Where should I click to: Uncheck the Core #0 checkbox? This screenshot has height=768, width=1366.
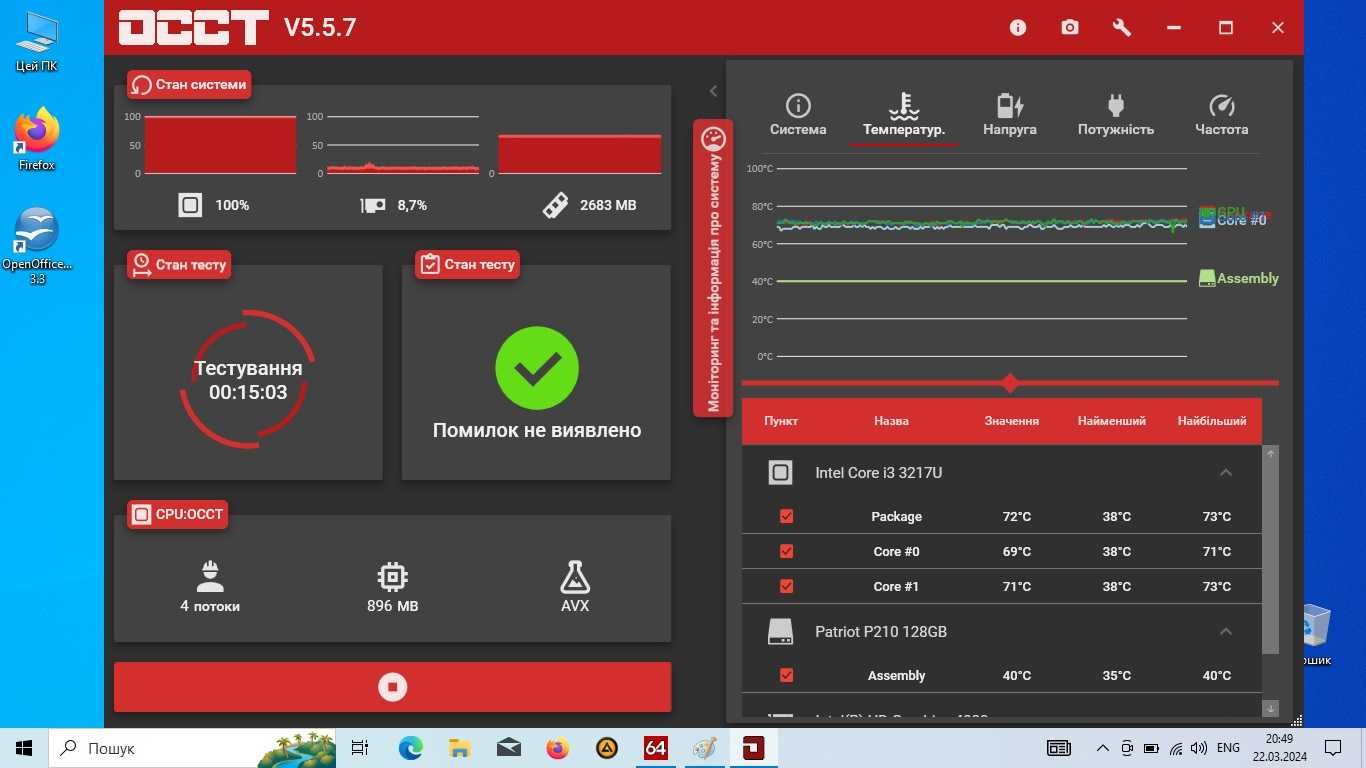(786, 551)
